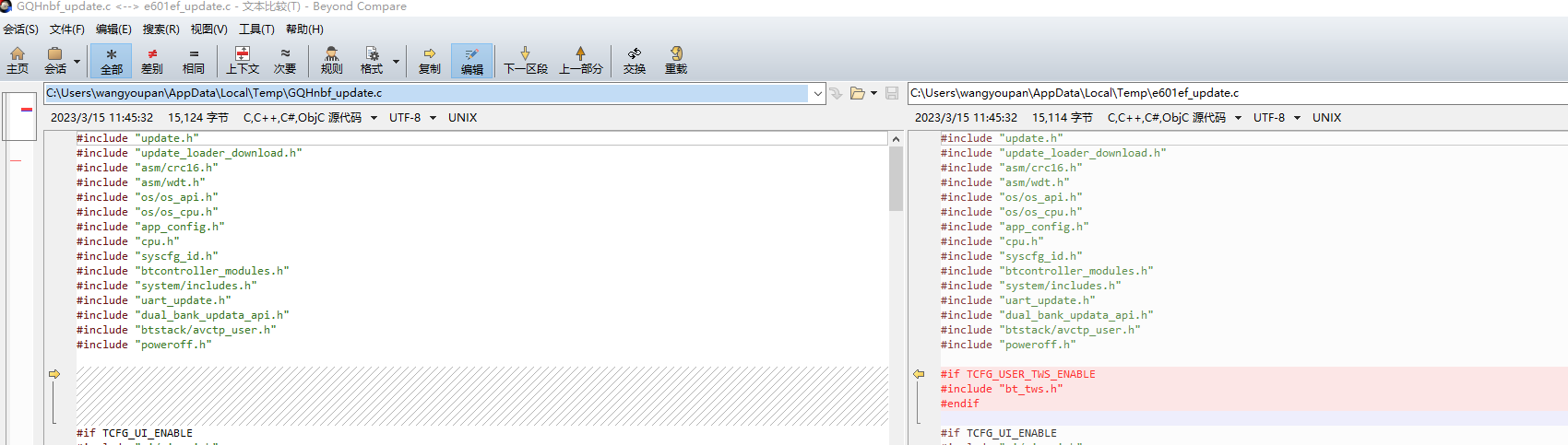Click the greyed reload arrow beside left path

836,93
